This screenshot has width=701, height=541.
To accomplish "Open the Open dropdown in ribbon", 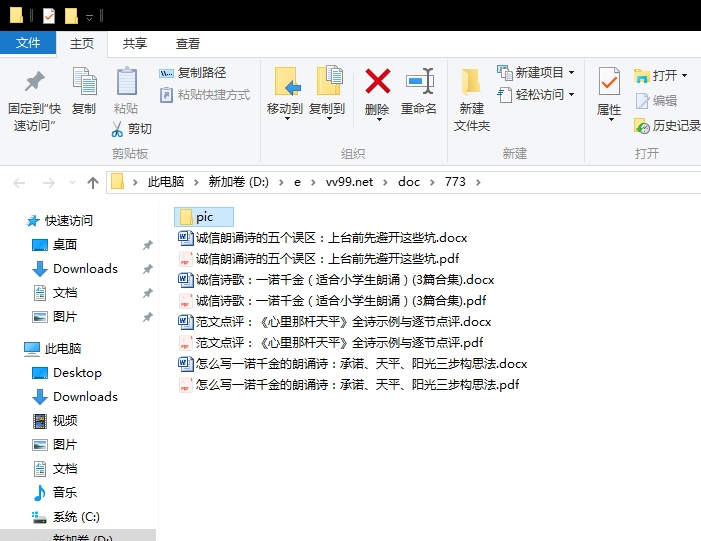I will coord(661,76).
